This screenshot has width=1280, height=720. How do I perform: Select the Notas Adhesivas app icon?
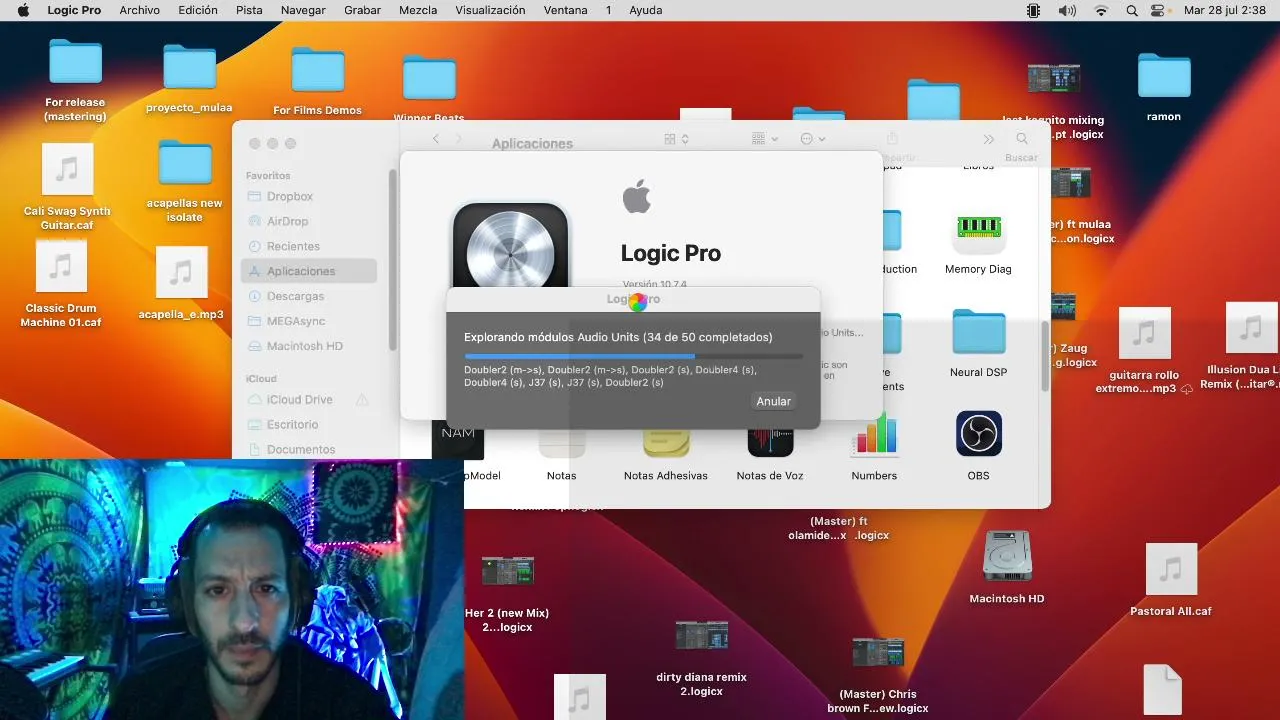click(x=666, y=441)
